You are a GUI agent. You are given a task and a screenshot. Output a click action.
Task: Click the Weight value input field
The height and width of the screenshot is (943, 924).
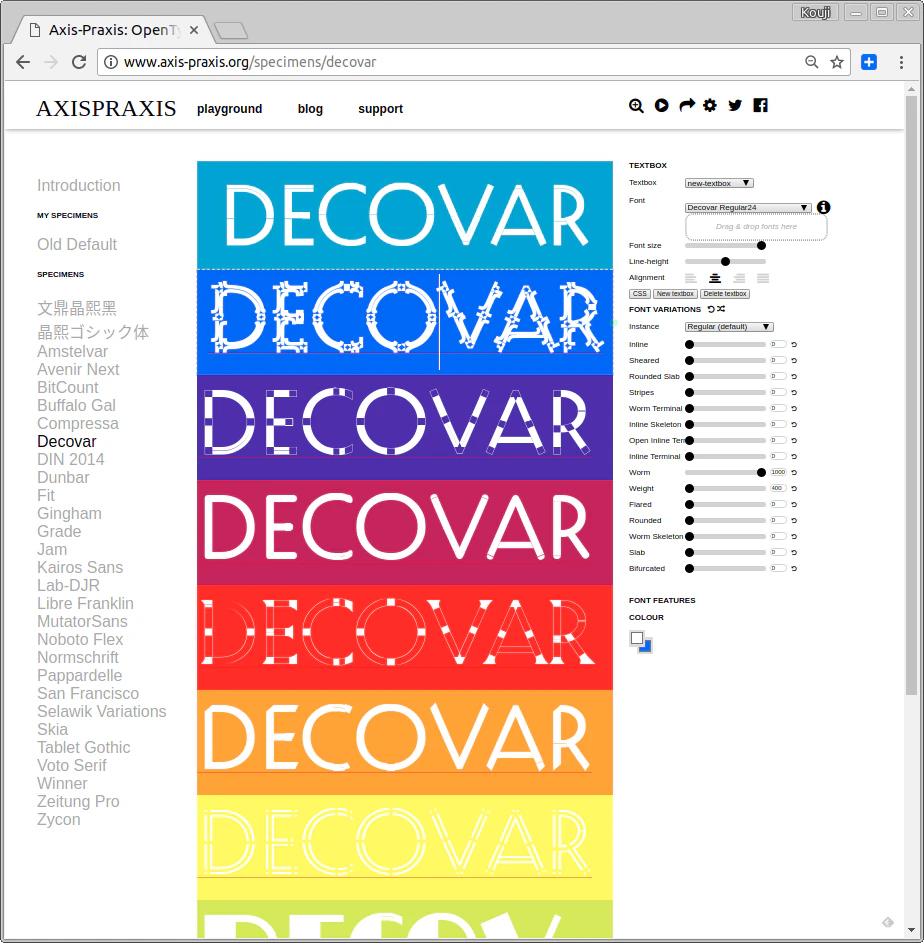(778, 488)
